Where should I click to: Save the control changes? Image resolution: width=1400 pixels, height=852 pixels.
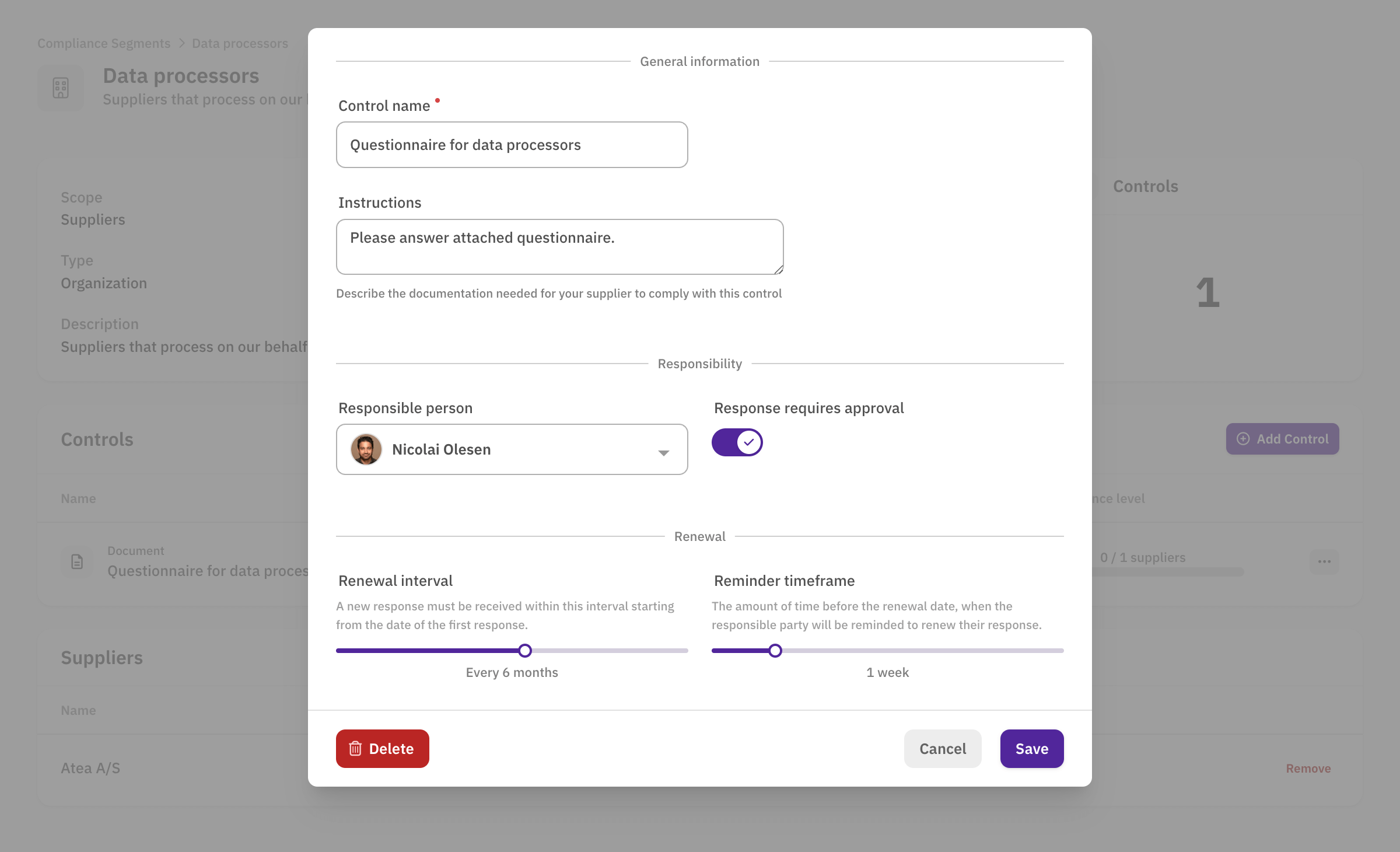point(1032,749)
